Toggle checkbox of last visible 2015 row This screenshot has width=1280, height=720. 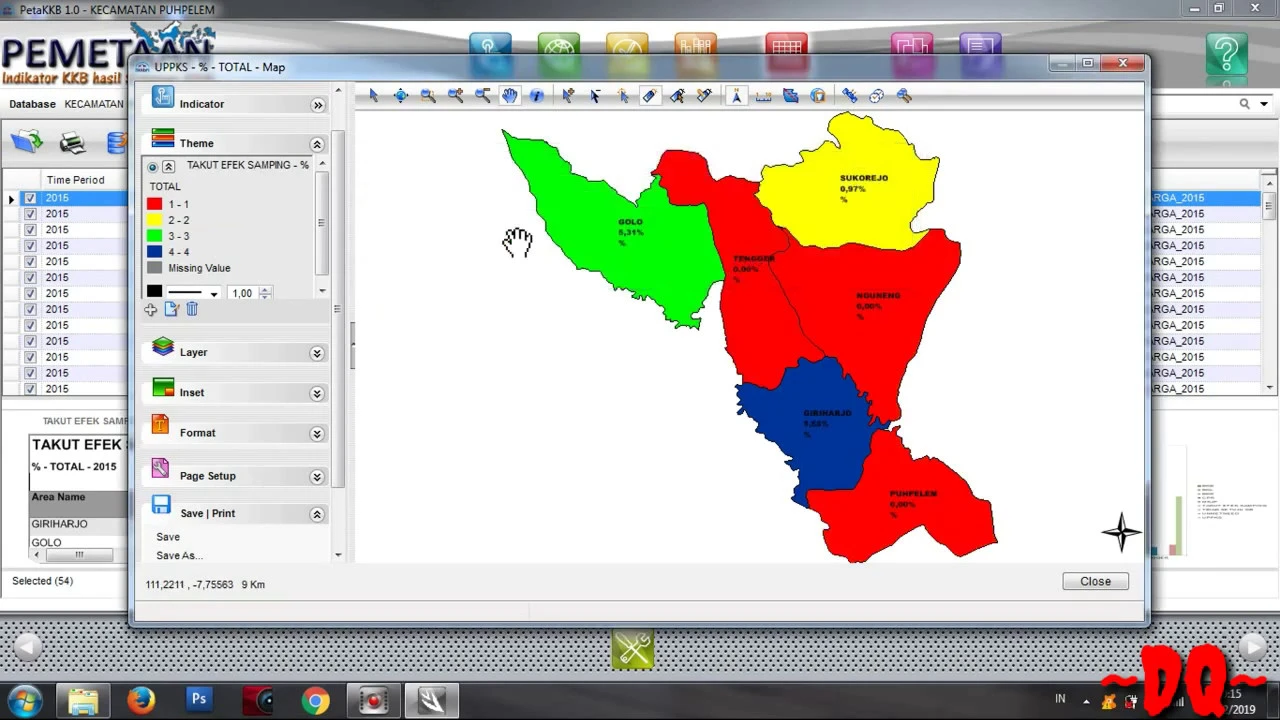(x=30, y=389)
